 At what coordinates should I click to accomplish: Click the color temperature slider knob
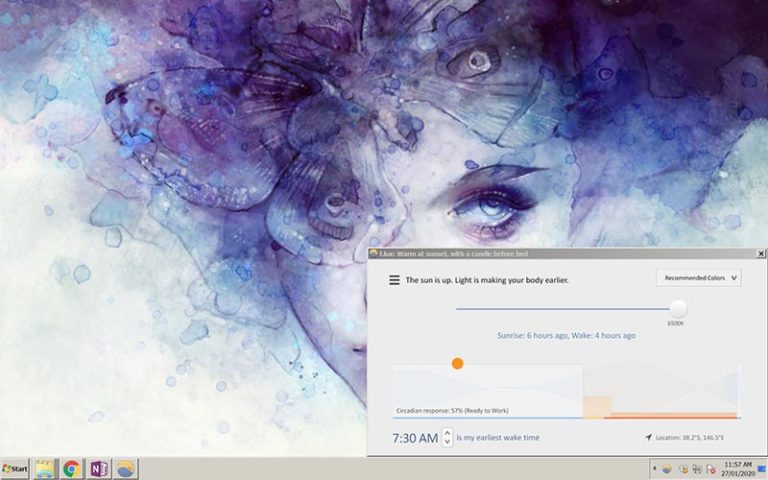tap(678, 309)
